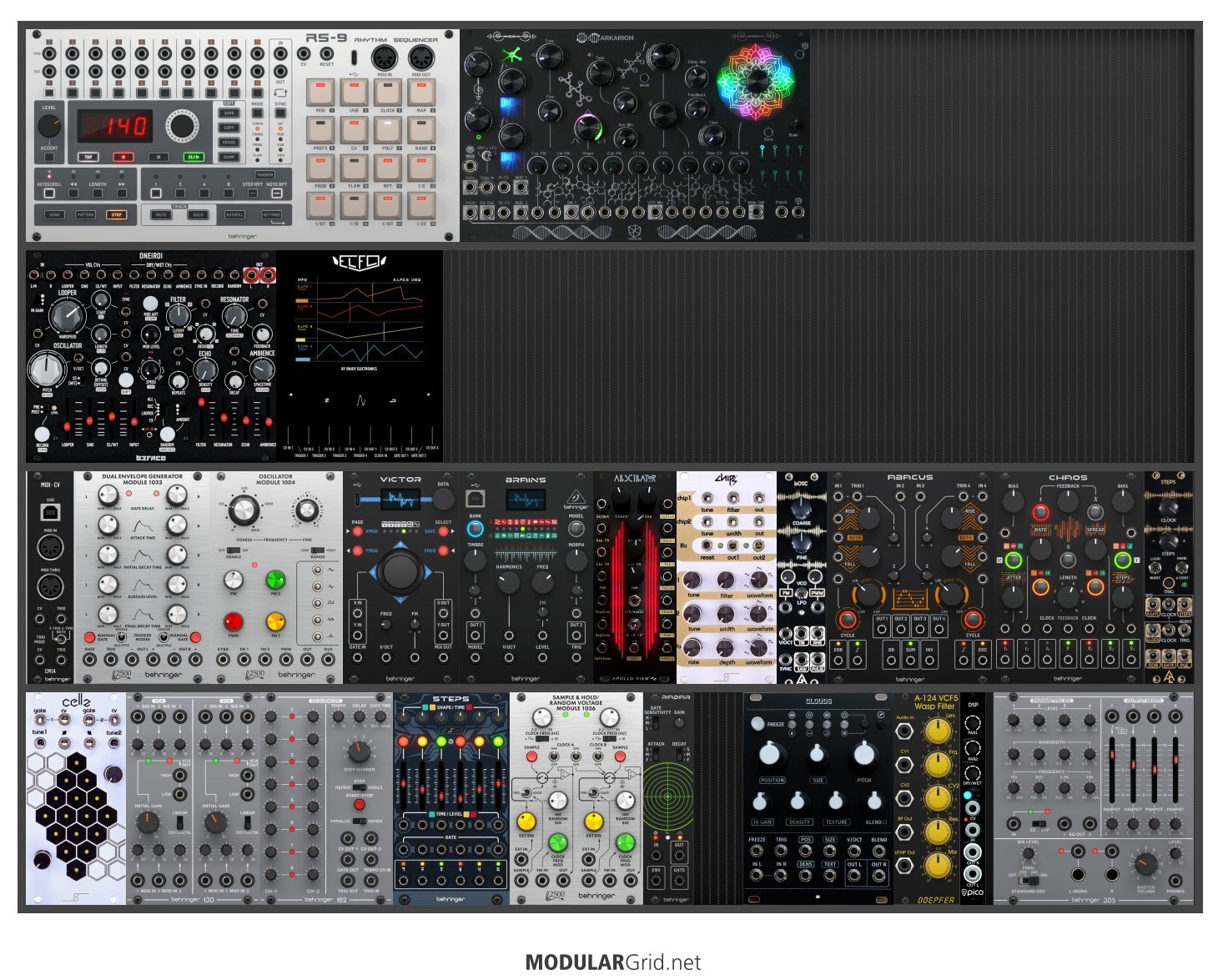Click the RS-9 USB-C port
Viewport: 1228px width, 980px height.
[x=355, y=58]
